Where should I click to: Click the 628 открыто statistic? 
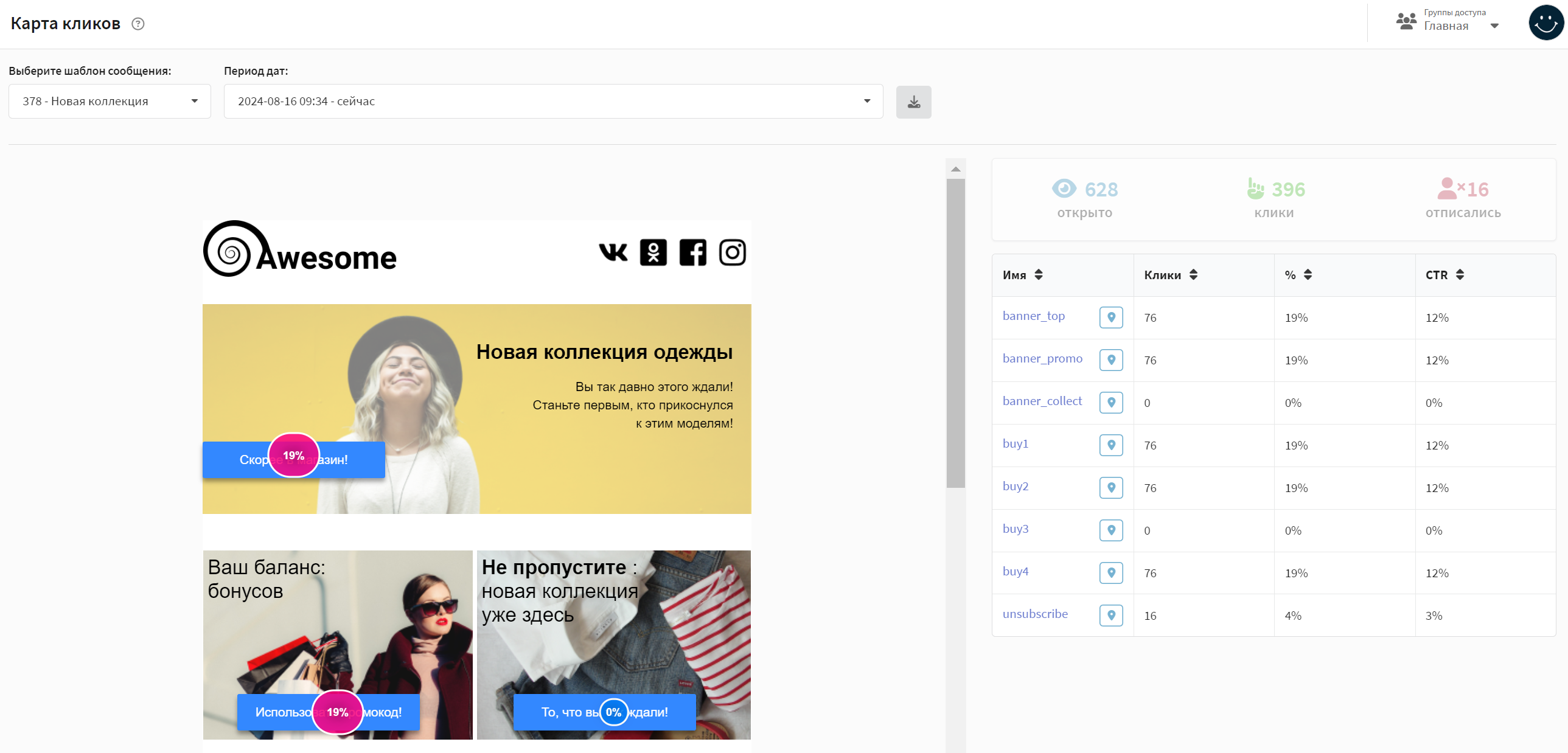tap(1085, 199)
